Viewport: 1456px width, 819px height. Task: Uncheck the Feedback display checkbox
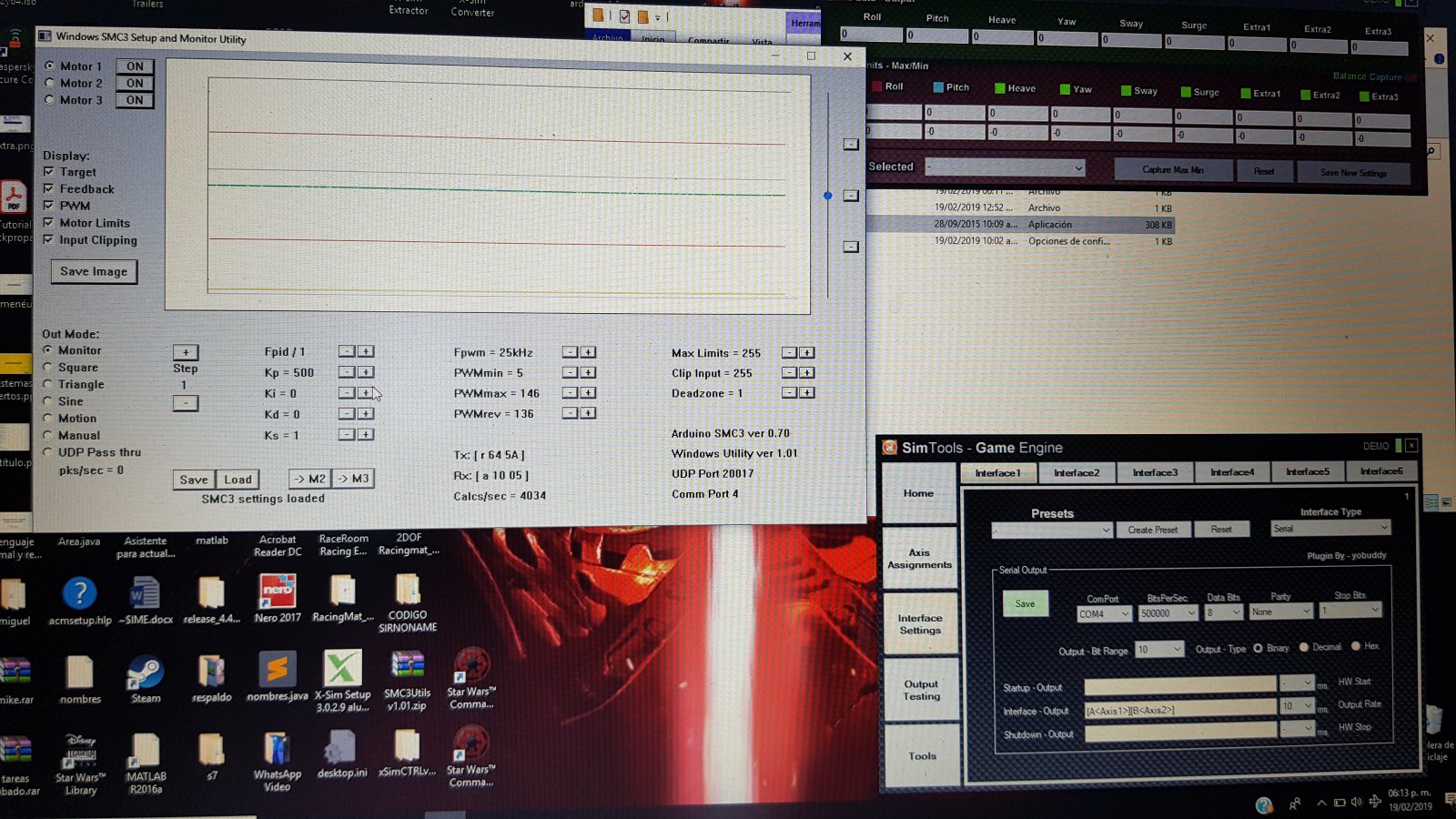click(x=49, y=188)
